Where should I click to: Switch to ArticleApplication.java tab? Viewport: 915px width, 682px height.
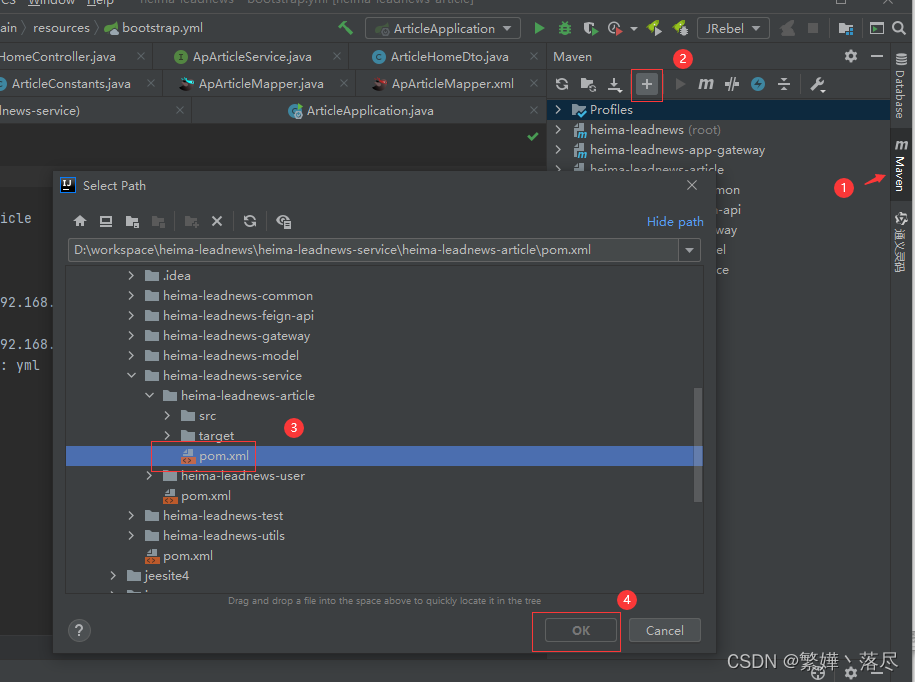[369, 111]
